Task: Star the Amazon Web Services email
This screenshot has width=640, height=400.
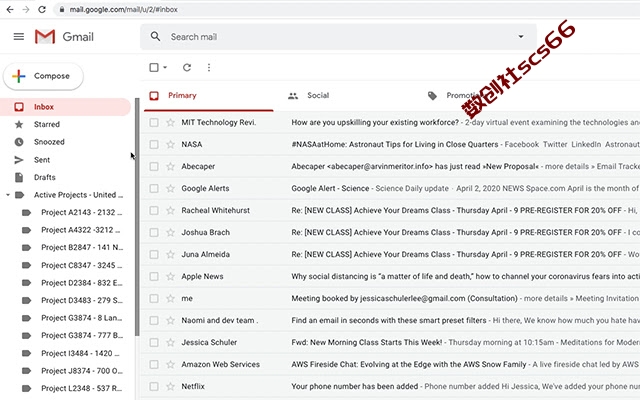Action: point(171,365)
